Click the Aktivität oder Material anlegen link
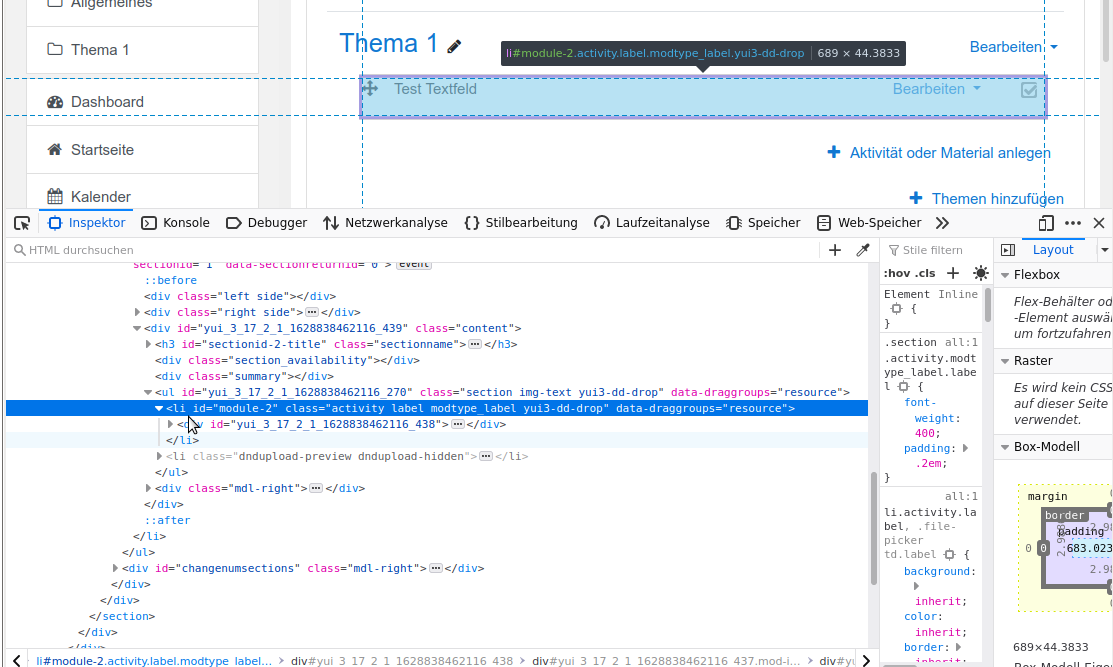The width and height of the screenshot is (1113, 667). coord(949,153)
